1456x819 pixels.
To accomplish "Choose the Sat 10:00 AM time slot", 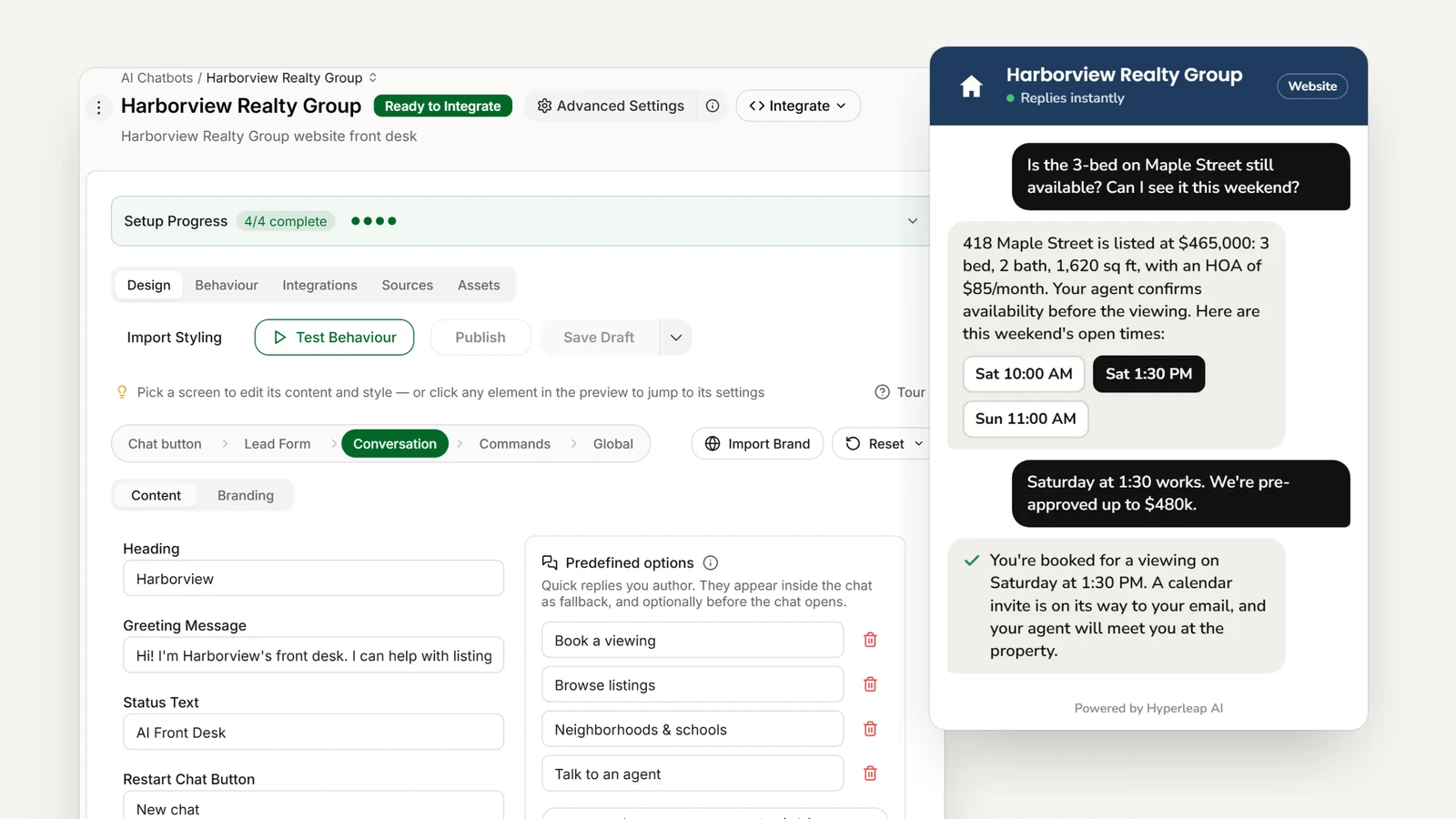I will [x=1024, y=374].
